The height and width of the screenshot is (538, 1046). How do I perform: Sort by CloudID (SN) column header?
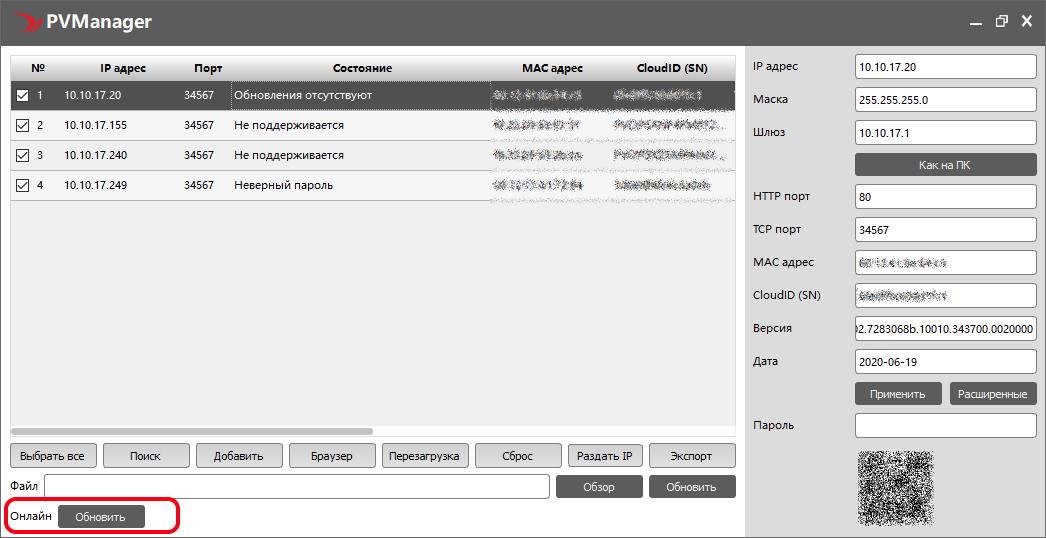coord(672,68)
